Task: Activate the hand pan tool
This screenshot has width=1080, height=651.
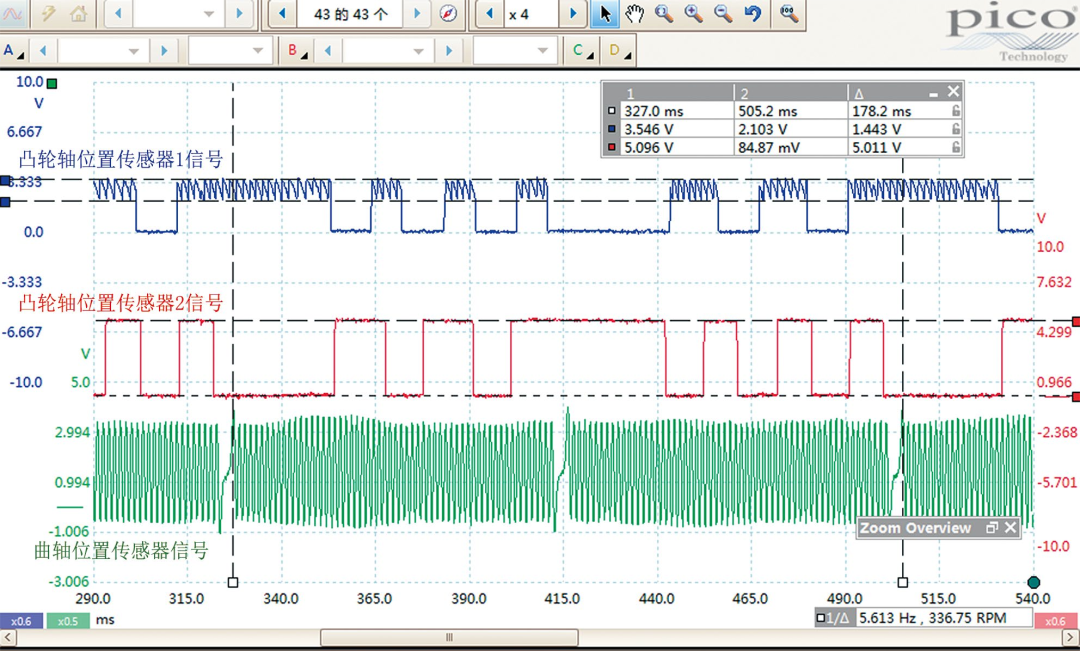Action: pos(634,14)
